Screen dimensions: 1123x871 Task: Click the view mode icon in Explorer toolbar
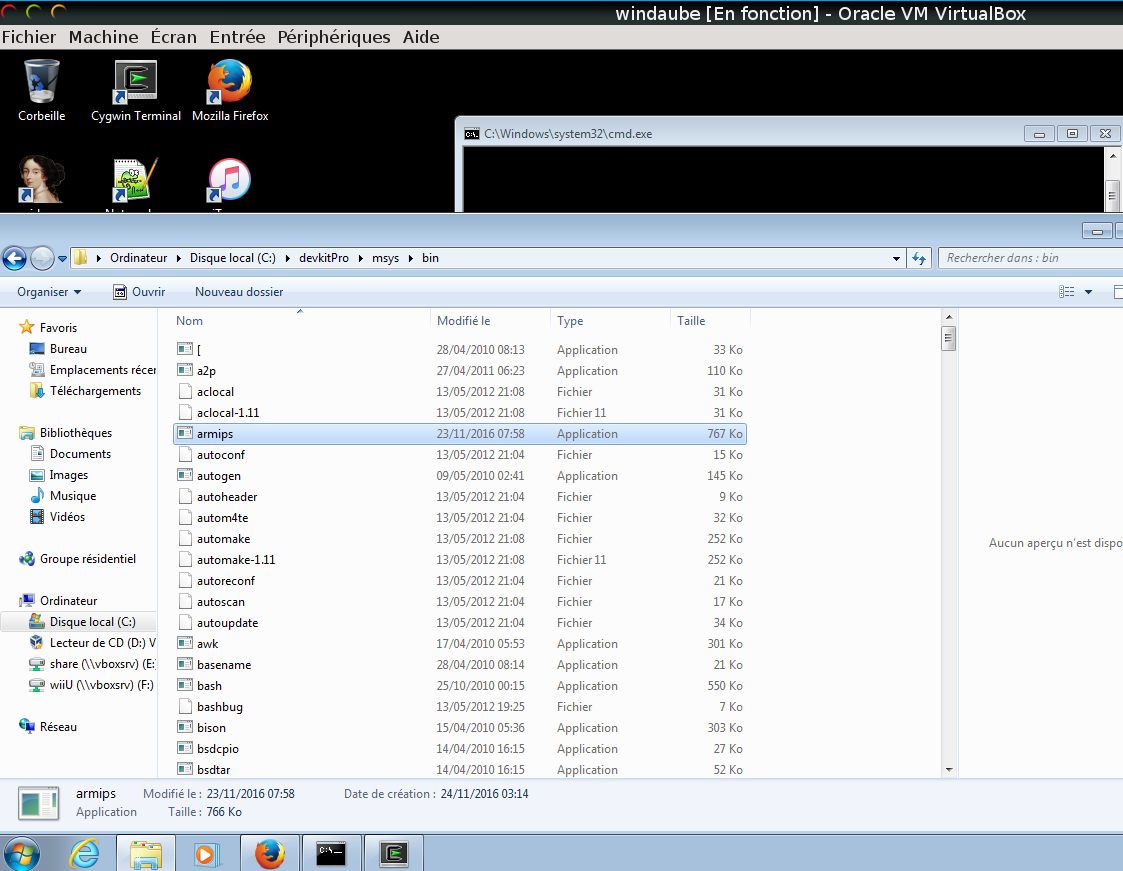coord(1066,292)
